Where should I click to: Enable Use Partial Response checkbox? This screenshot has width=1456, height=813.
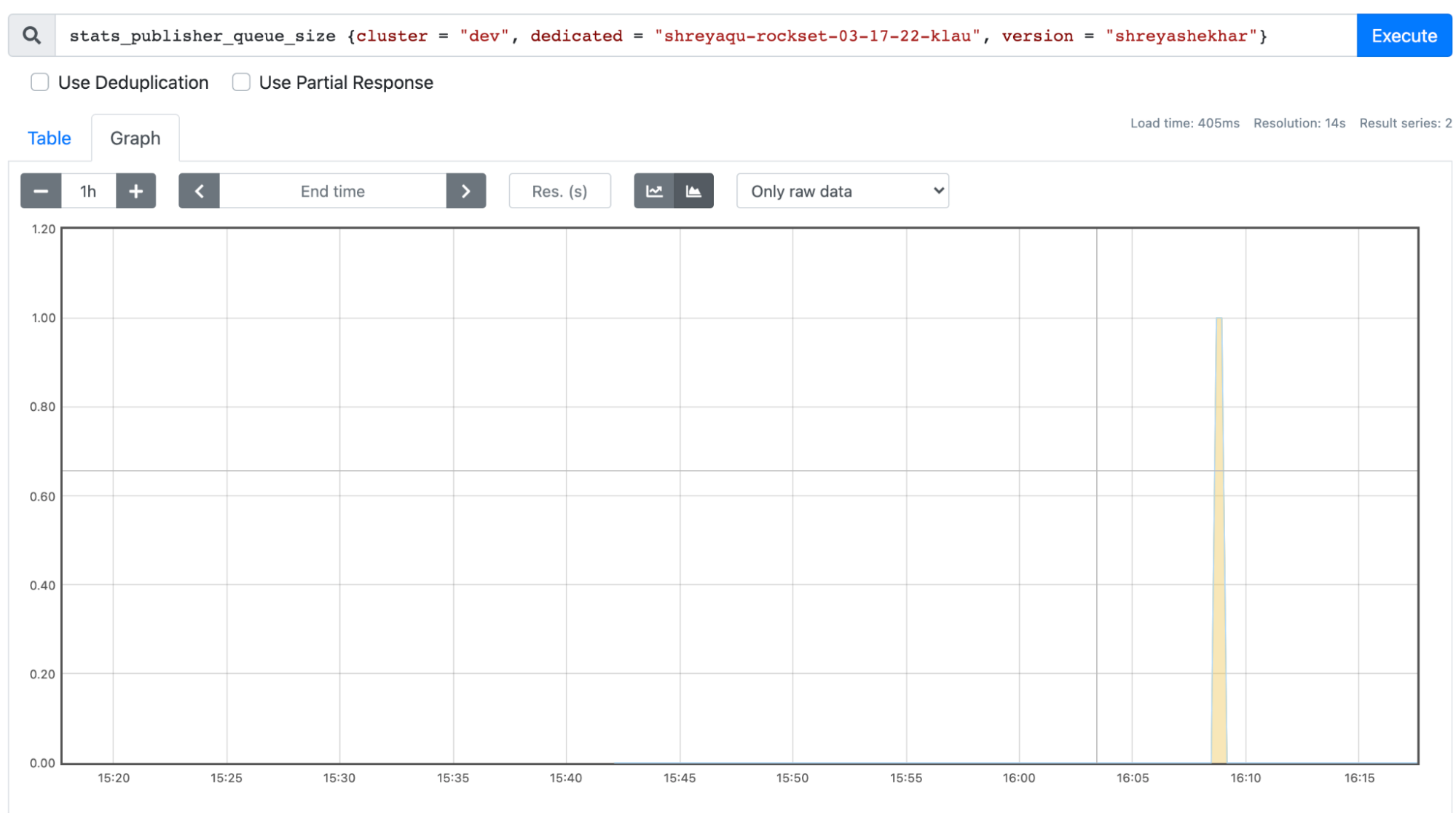tap(241, 82)
